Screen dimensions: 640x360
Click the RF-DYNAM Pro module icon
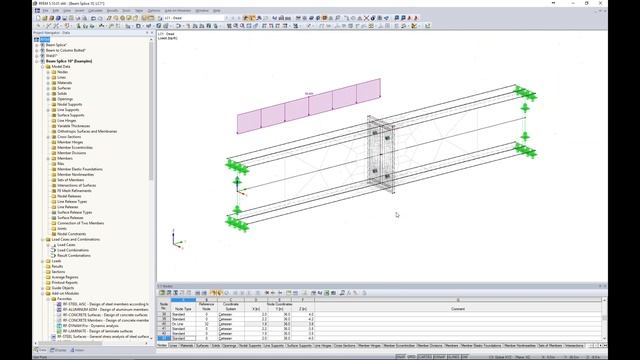coord(59,326)
